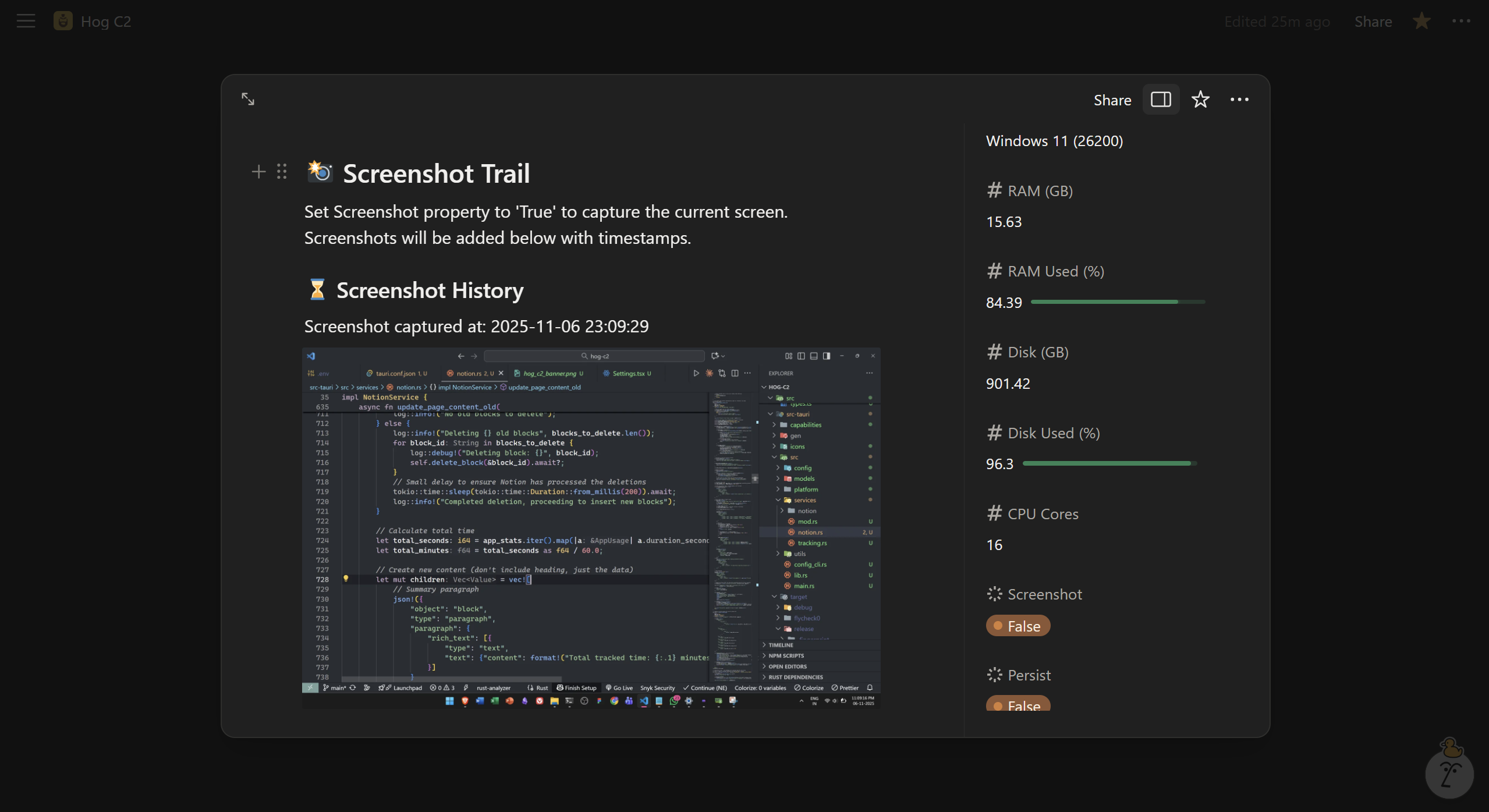Click the RAM Used progress bar
Viewport: 1489px width, 812px height.
pyautogui.click(x=1118, y=302)
